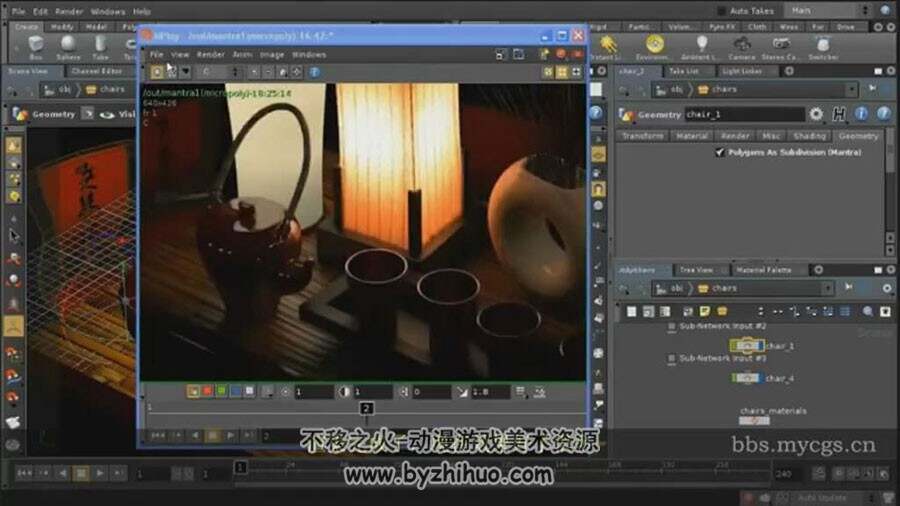900x506 pixels.
Task: Open the MPlay View menu
Action: (x=180, y=55)
